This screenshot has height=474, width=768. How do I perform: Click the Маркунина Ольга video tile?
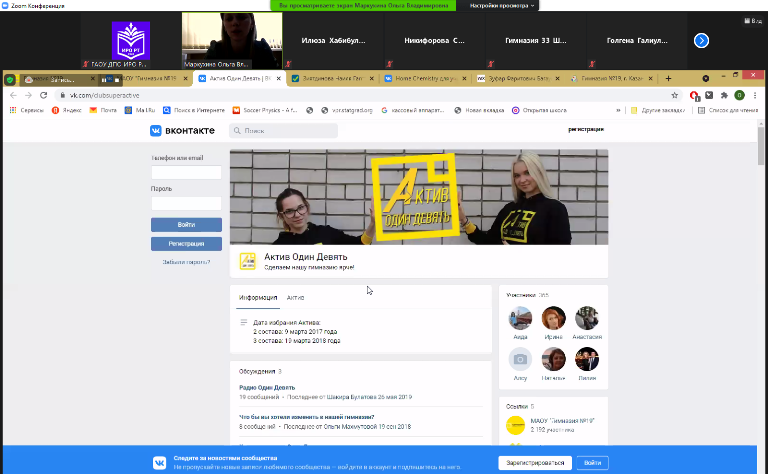point(232,41)
